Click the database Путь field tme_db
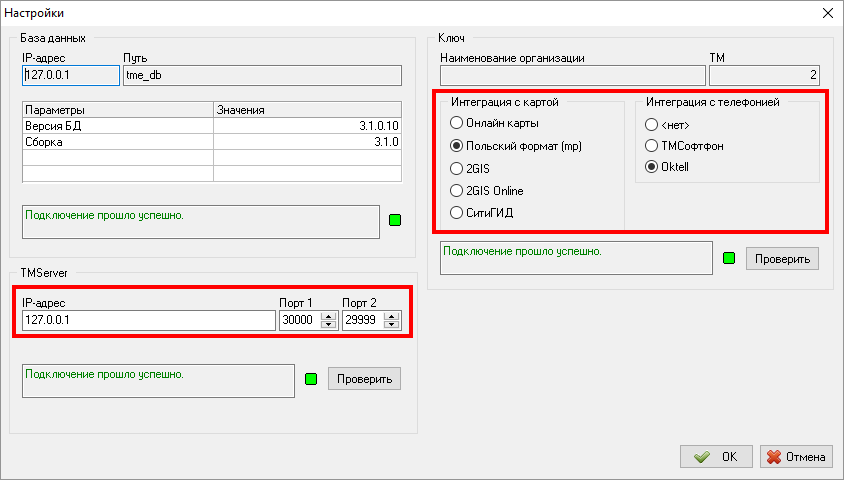Screen dimensions: 844x480 click(261, 76)
